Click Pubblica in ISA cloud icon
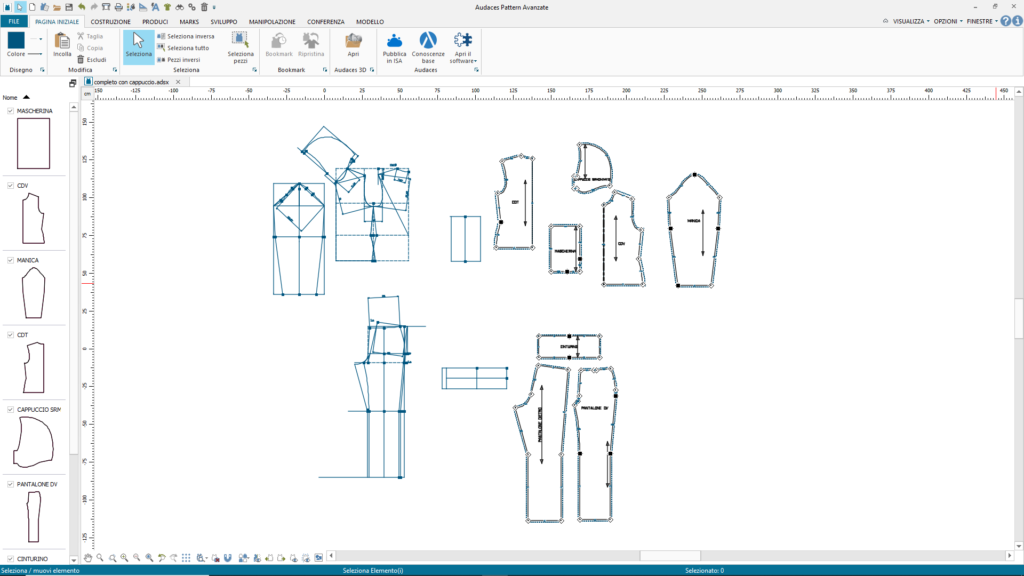The height and width of the screenshot is (576, 1024). pos(394,42)
